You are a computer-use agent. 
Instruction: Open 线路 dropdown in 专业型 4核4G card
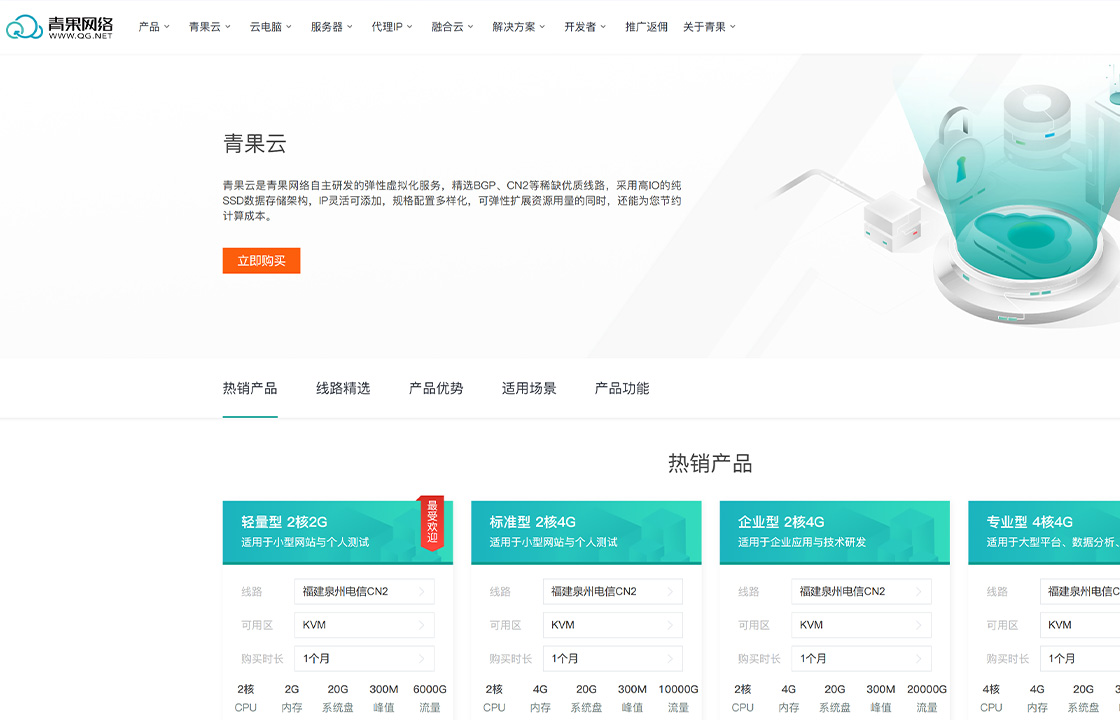[x=1080, y=591]
